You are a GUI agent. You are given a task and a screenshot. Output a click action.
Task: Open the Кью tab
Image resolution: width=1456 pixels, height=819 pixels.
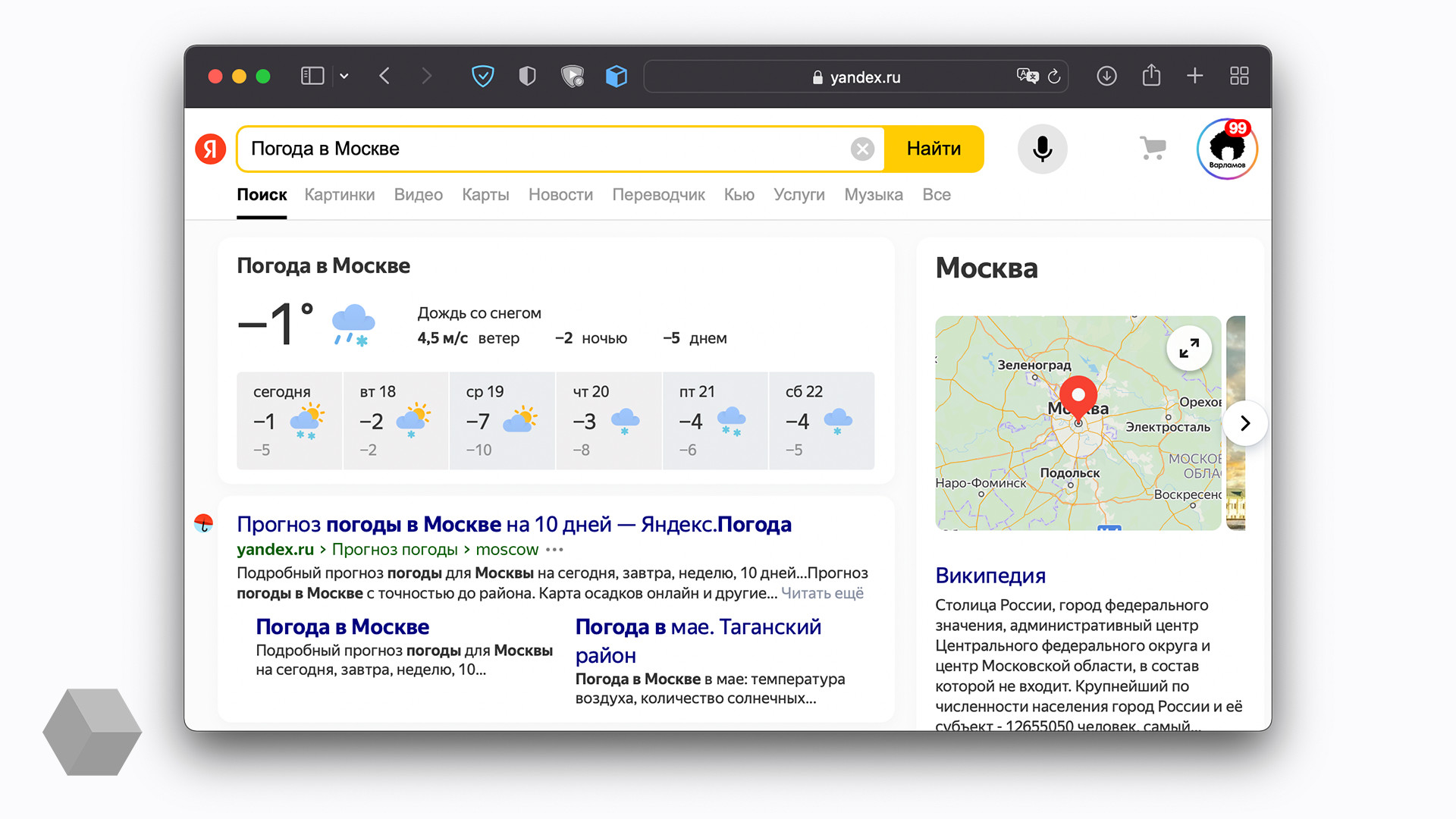pos(739,195)
